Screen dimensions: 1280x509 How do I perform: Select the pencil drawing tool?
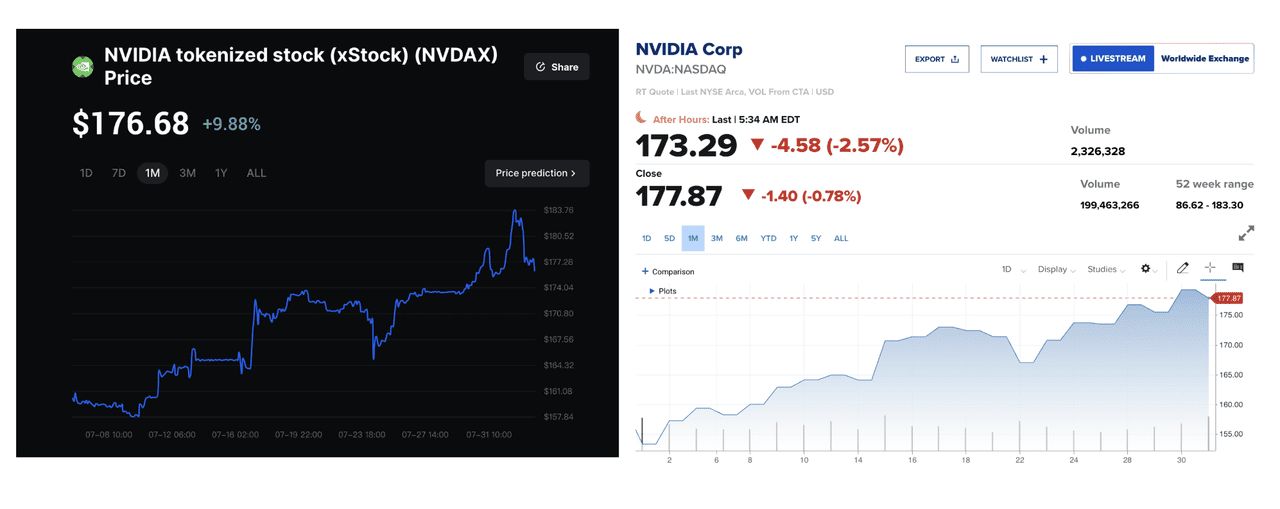[x=1183, y=268]
